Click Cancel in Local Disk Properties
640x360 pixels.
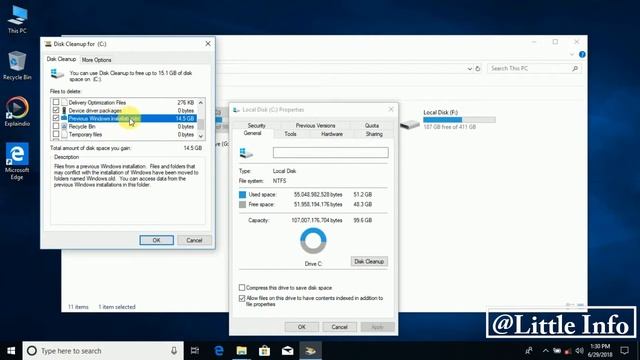click(339, 327)
